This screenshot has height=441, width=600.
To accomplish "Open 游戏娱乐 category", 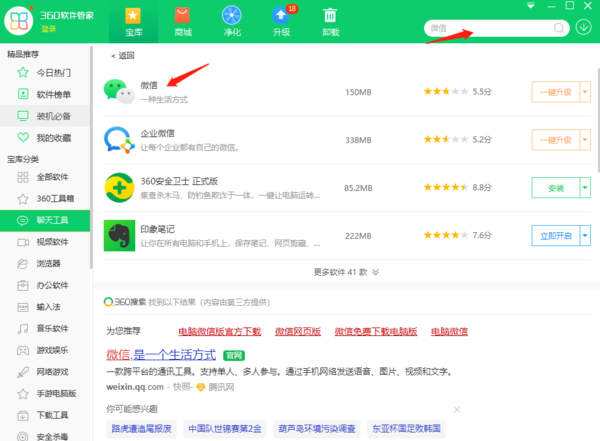I will 45,350.
